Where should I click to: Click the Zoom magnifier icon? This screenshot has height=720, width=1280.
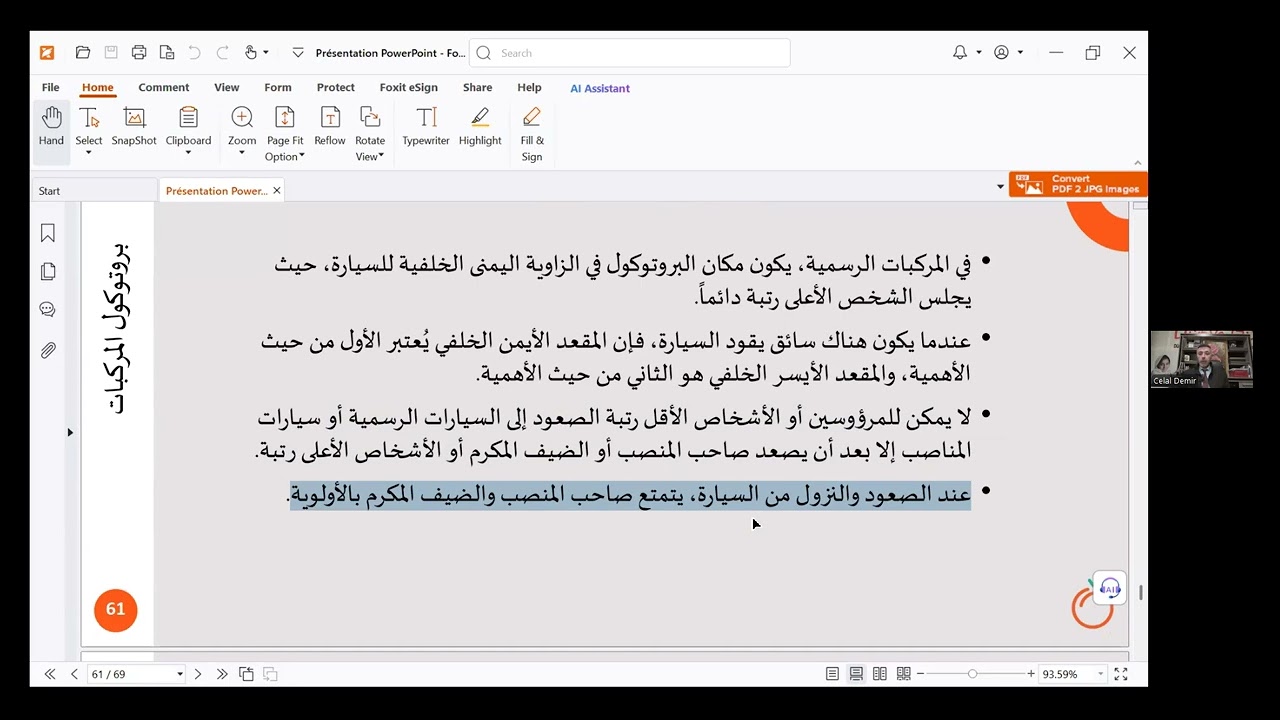242,118
